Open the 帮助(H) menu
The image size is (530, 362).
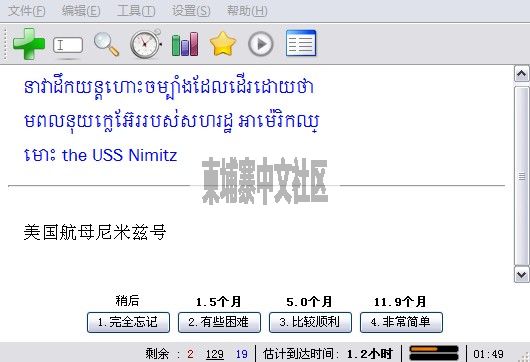tap(247, 11)
